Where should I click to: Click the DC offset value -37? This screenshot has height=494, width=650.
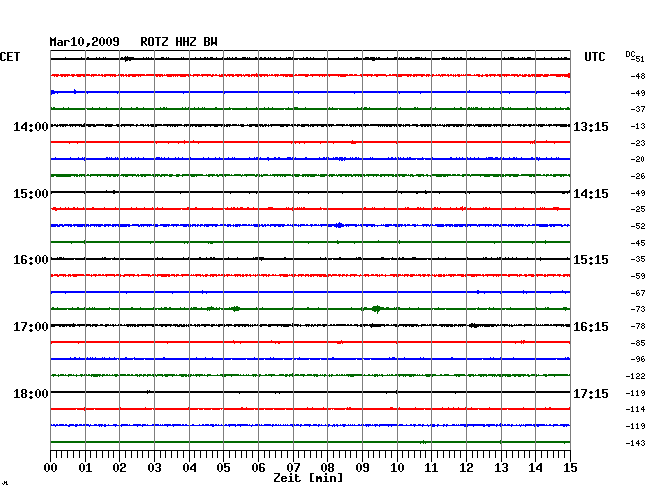click(638, 109)
